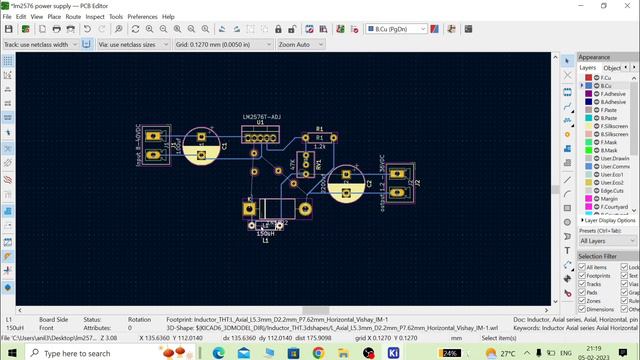Image resolution: width=640 pixels, height=360 pixels.
Task: Open the Route menu
Action: 73,17
